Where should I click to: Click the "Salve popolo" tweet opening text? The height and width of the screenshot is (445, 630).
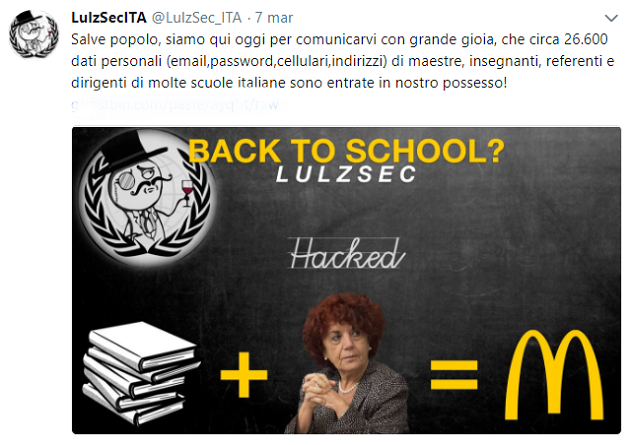click(x=116, y=39)
